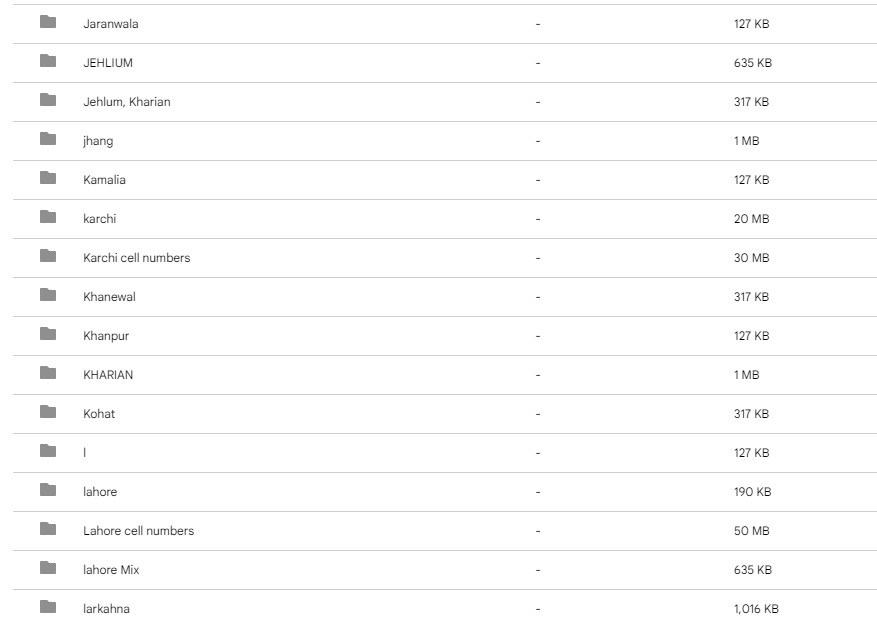Open the lahore folder name

click(x=100, y=492)
